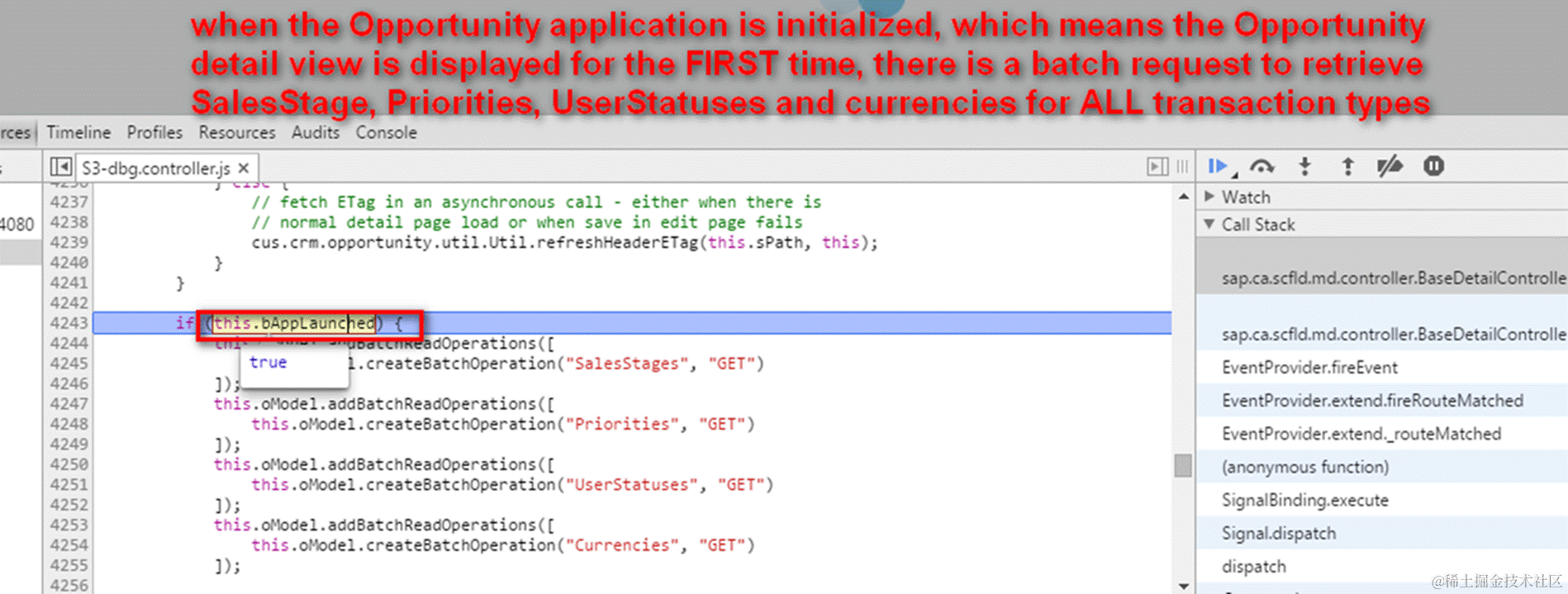Click line number 4245 in gutter
The image size is (1568, 594).
click(69, 364)
